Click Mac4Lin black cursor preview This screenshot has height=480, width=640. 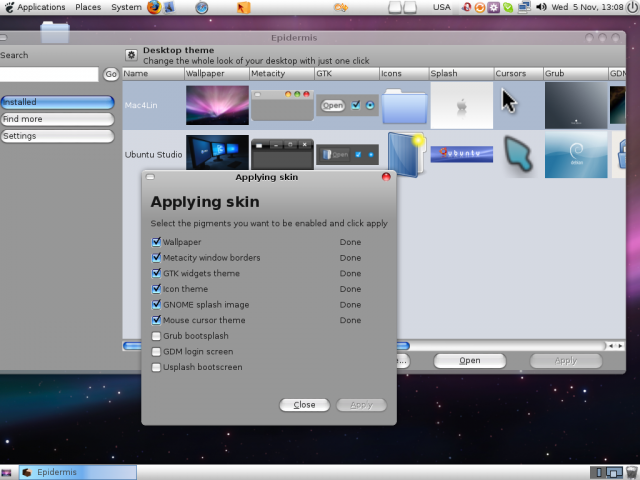pyautogui.click(x=509, y=101)
